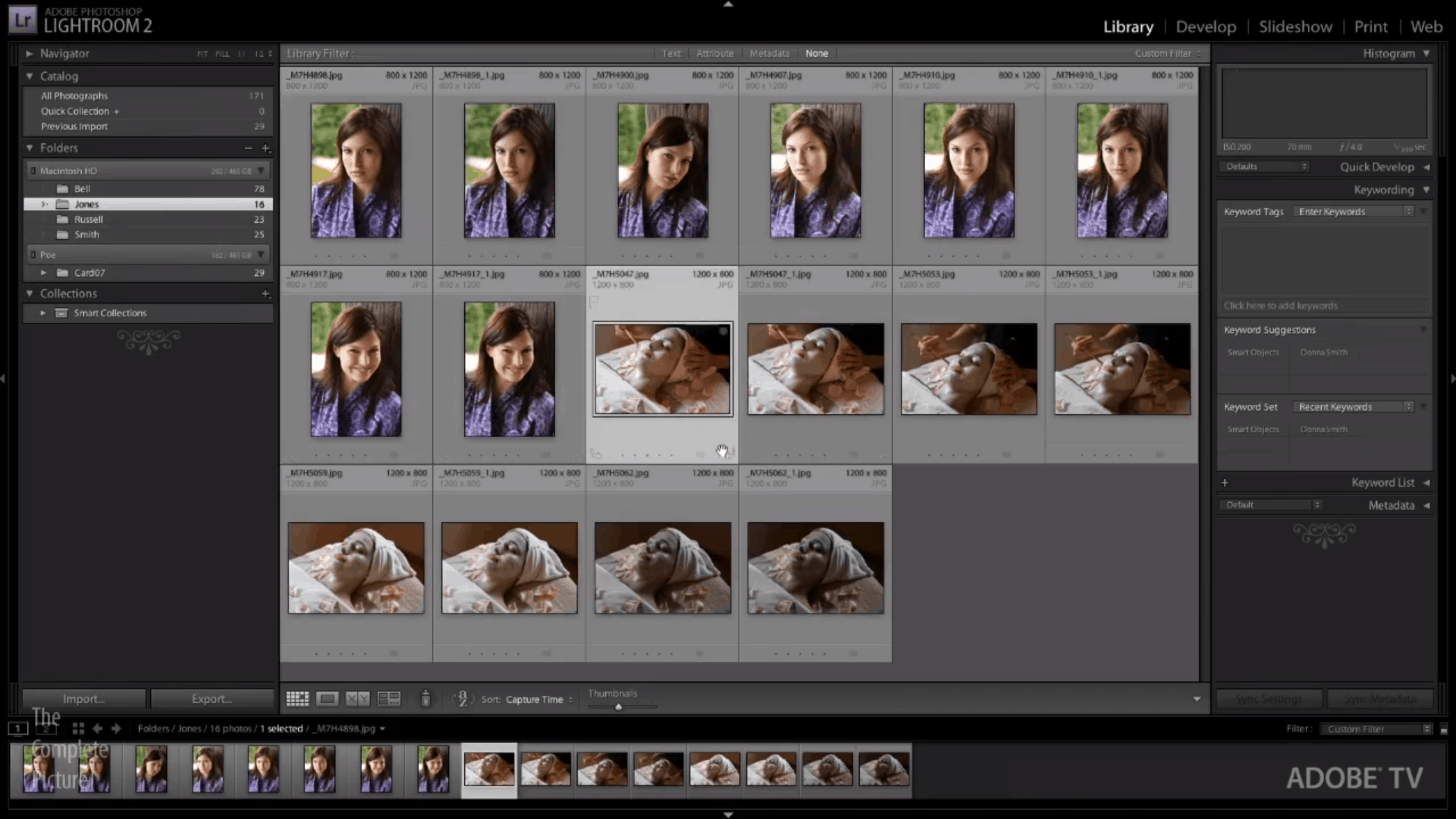Select the _M7H5062.jpg grid thumbnail
This screenshot has height=819, width=1456.
click(x=663, y=568)
